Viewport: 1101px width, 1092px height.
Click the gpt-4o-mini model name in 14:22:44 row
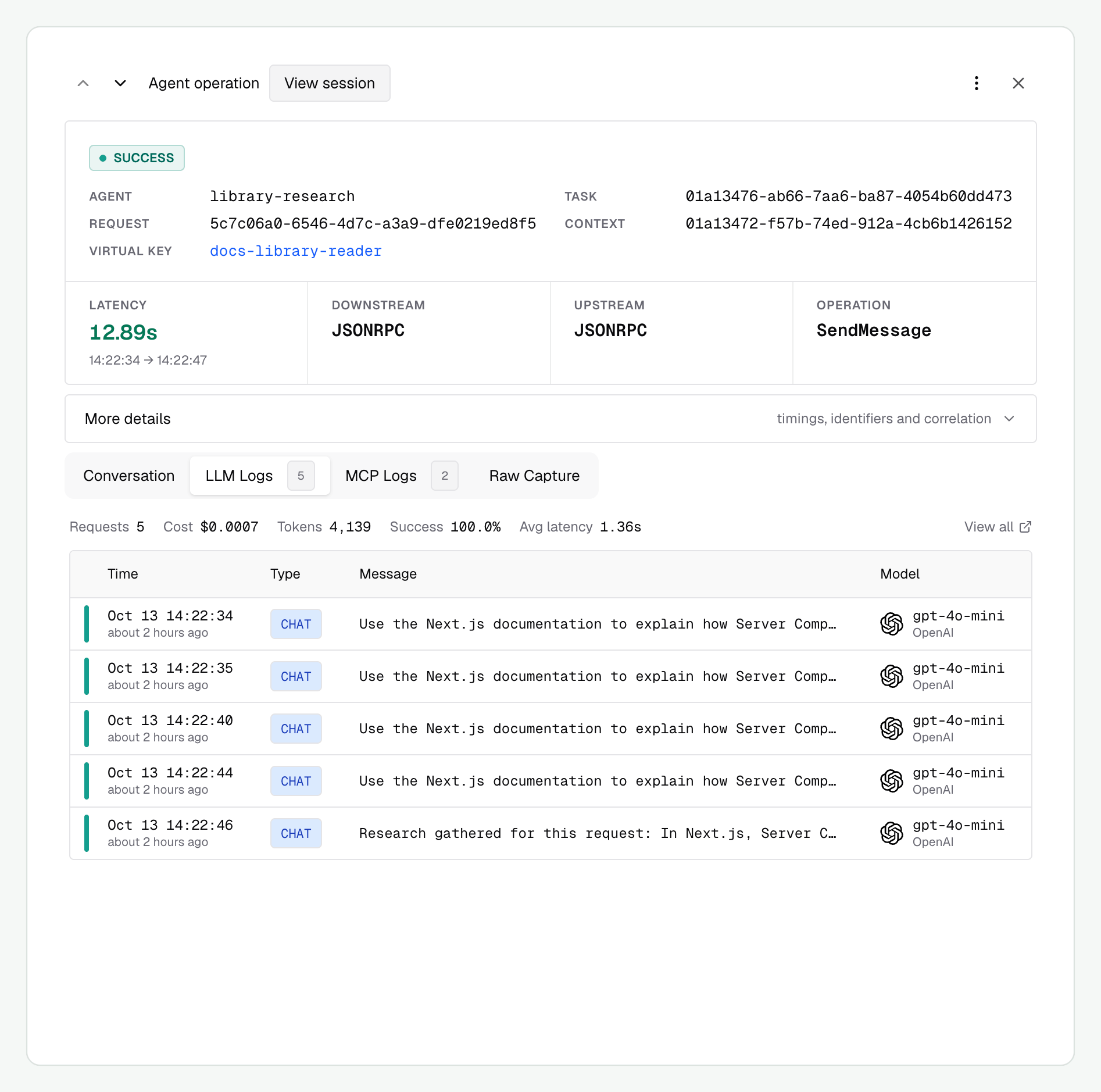click(x=959, y=773)
